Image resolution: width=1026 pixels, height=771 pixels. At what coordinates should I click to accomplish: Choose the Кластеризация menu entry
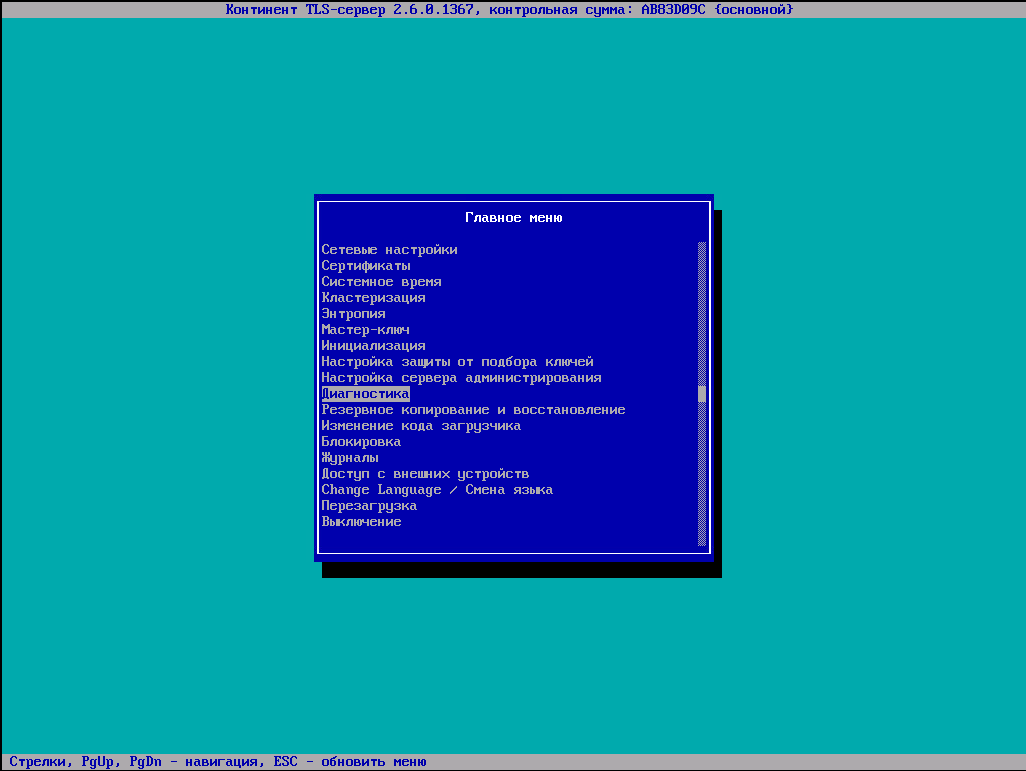(x=374, y=298)
